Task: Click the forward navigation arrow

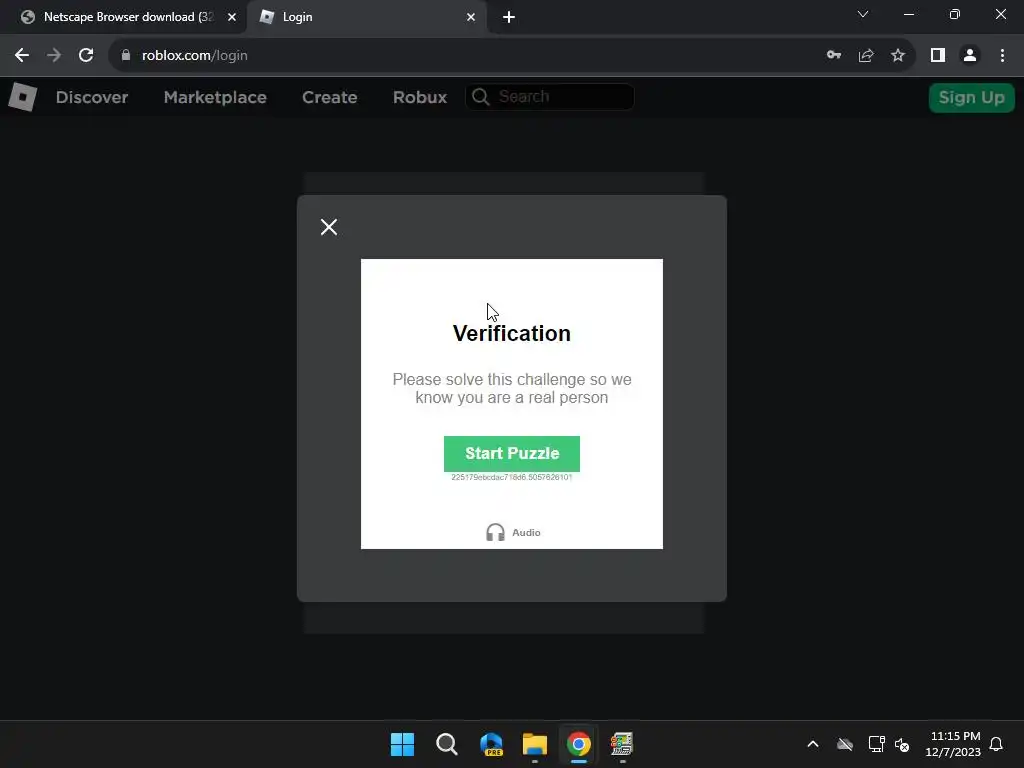Action: tap(54, 56)
